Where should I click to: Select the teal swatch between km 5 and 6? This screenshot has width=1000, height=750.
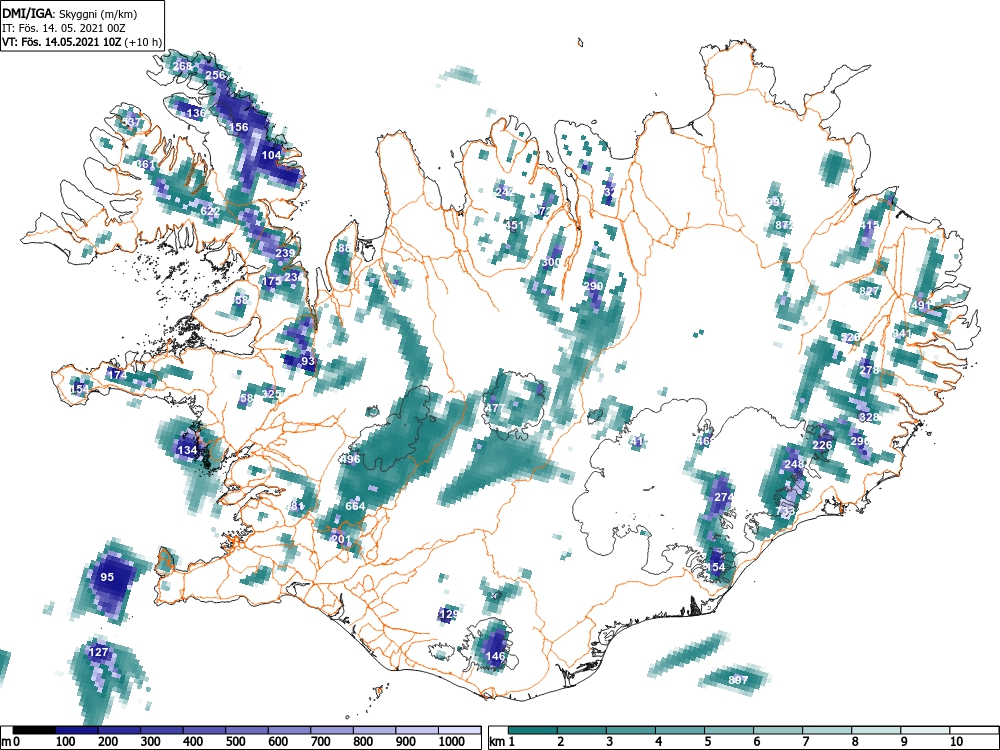tap(729, 730)
